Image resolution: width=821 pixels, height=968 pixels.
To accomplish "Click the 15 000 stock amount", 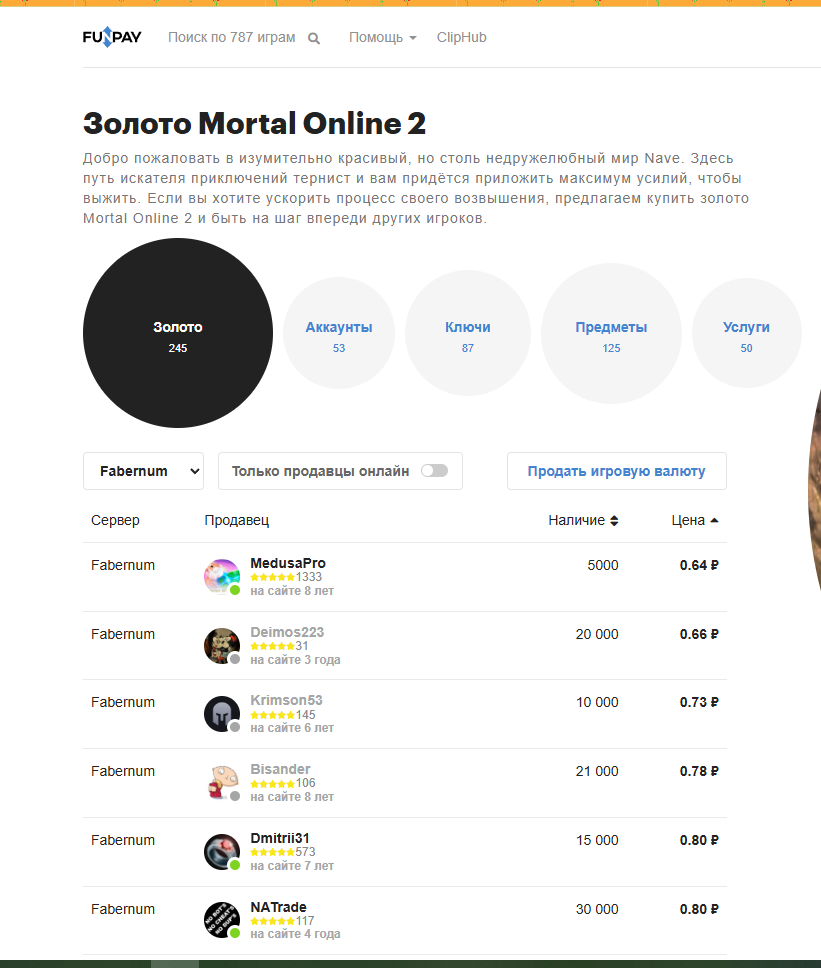I will pos(597,840).
